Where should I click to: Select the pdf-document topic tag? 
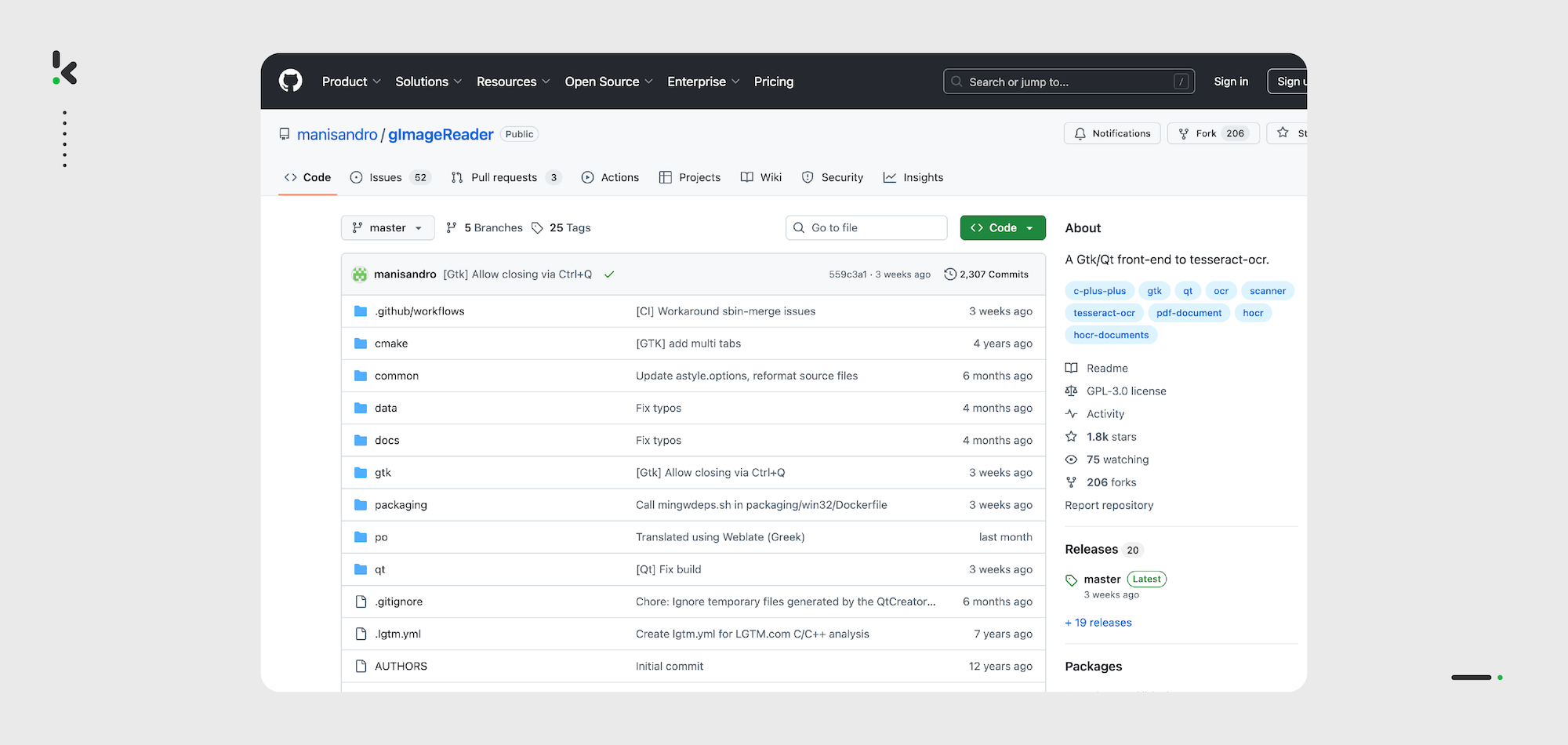[1189, 313]
